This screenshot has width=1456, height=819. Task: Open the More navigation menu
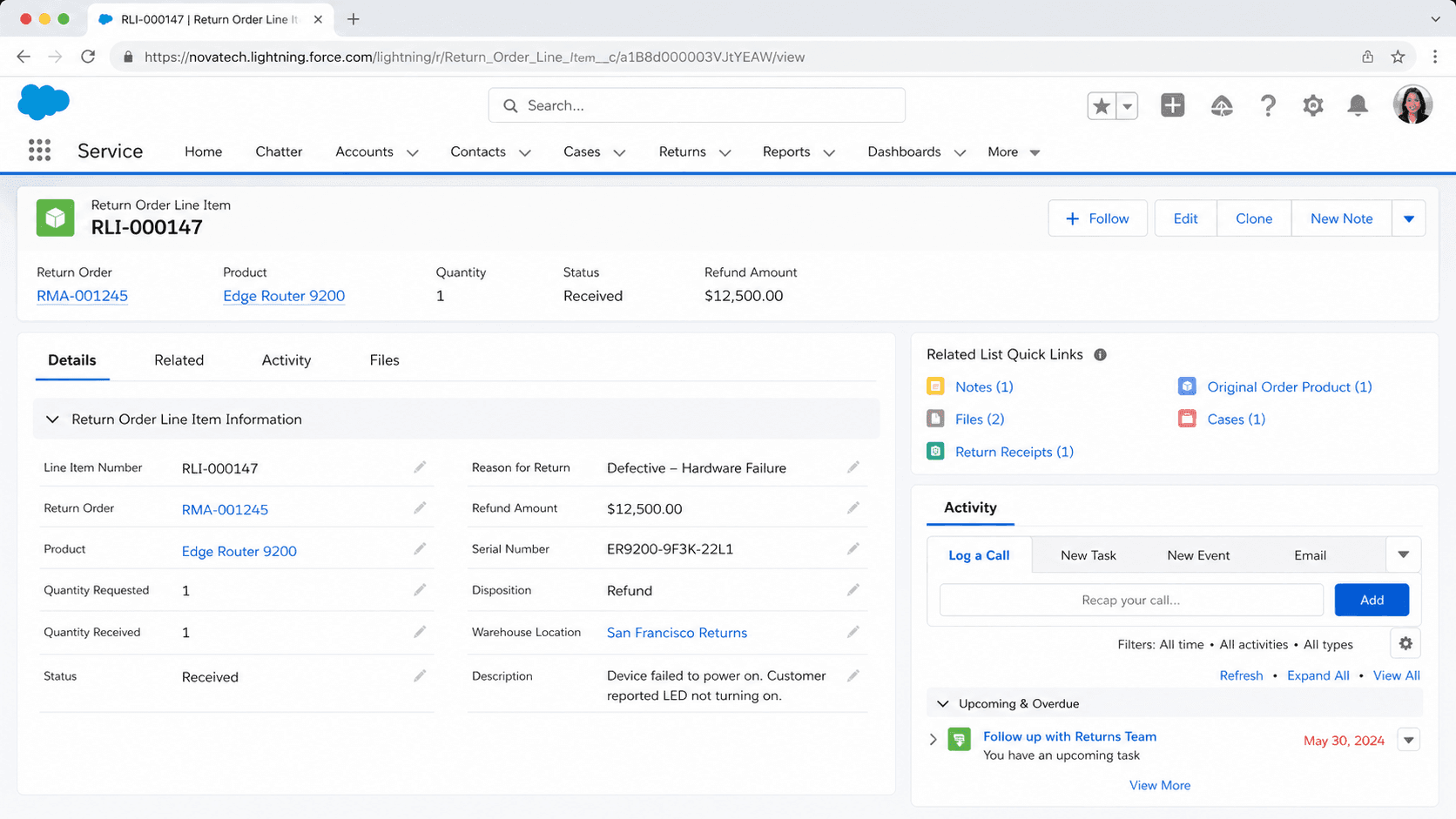[1014, 152]
